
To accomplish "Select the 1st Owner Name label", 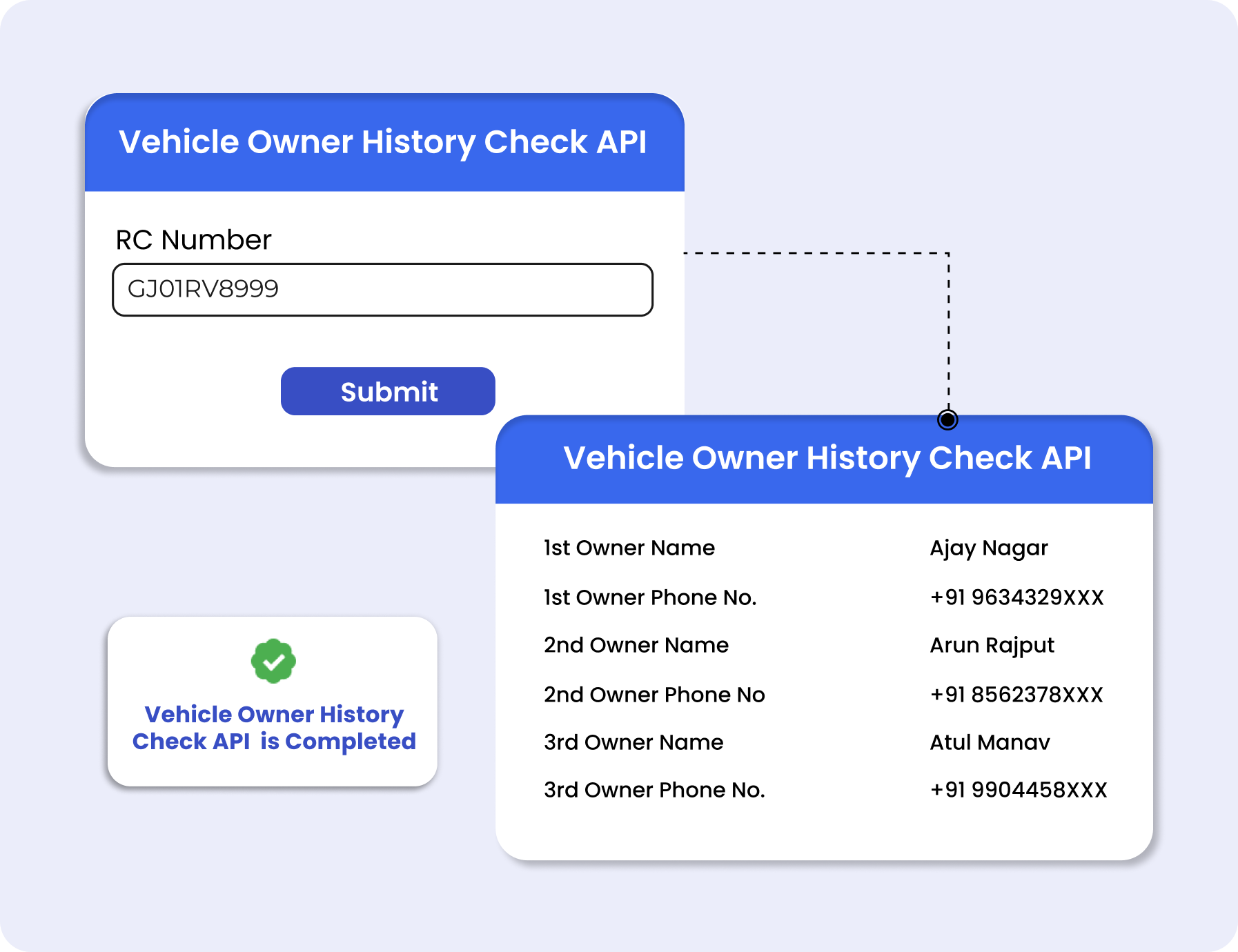I will [629, 548].
